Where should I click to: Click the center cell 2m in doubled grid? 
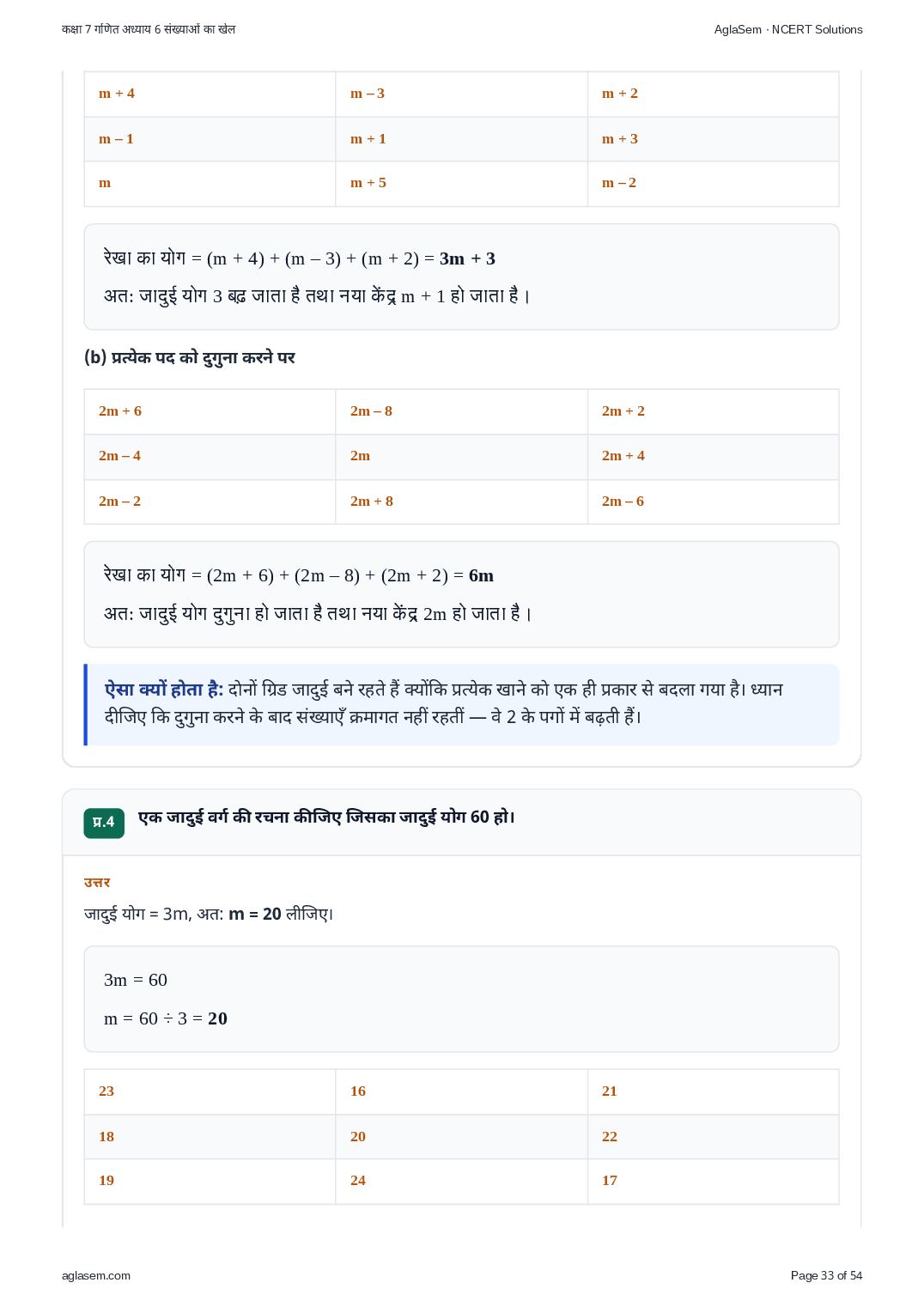461,456
